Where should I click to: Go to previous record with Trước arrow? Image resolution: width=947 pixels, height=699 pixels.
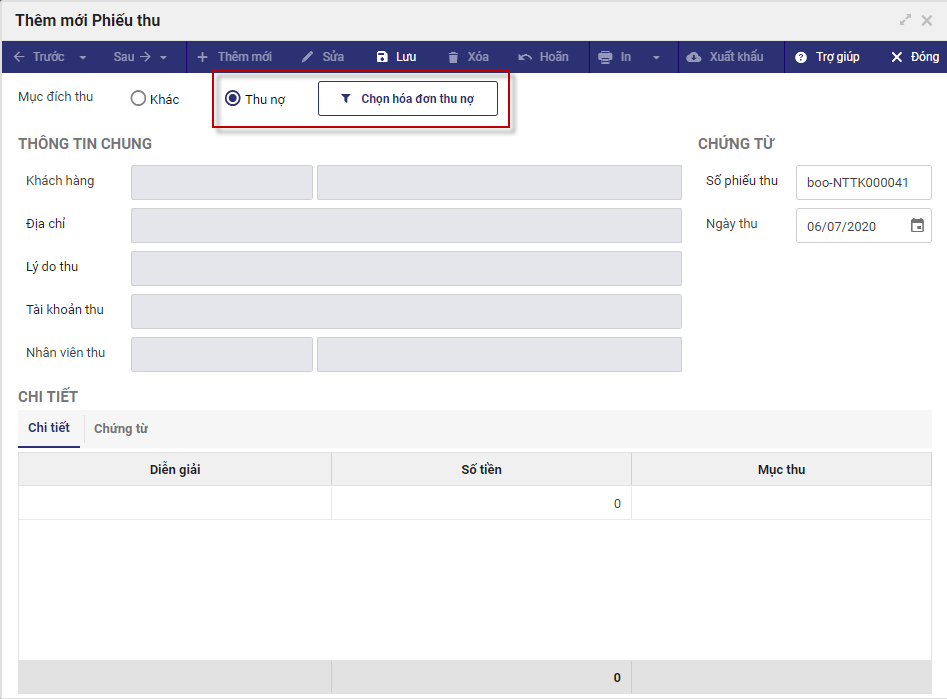[x=39, y=57]
